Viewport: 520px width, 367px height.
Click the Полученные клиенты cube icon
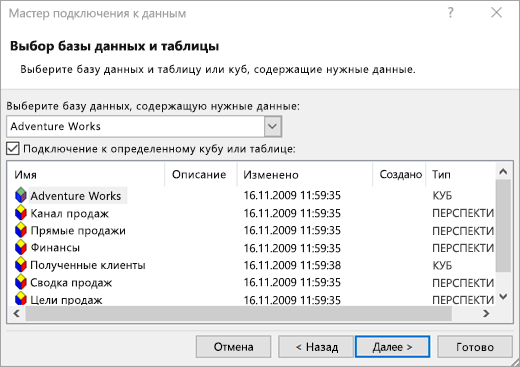pos(21,265)
